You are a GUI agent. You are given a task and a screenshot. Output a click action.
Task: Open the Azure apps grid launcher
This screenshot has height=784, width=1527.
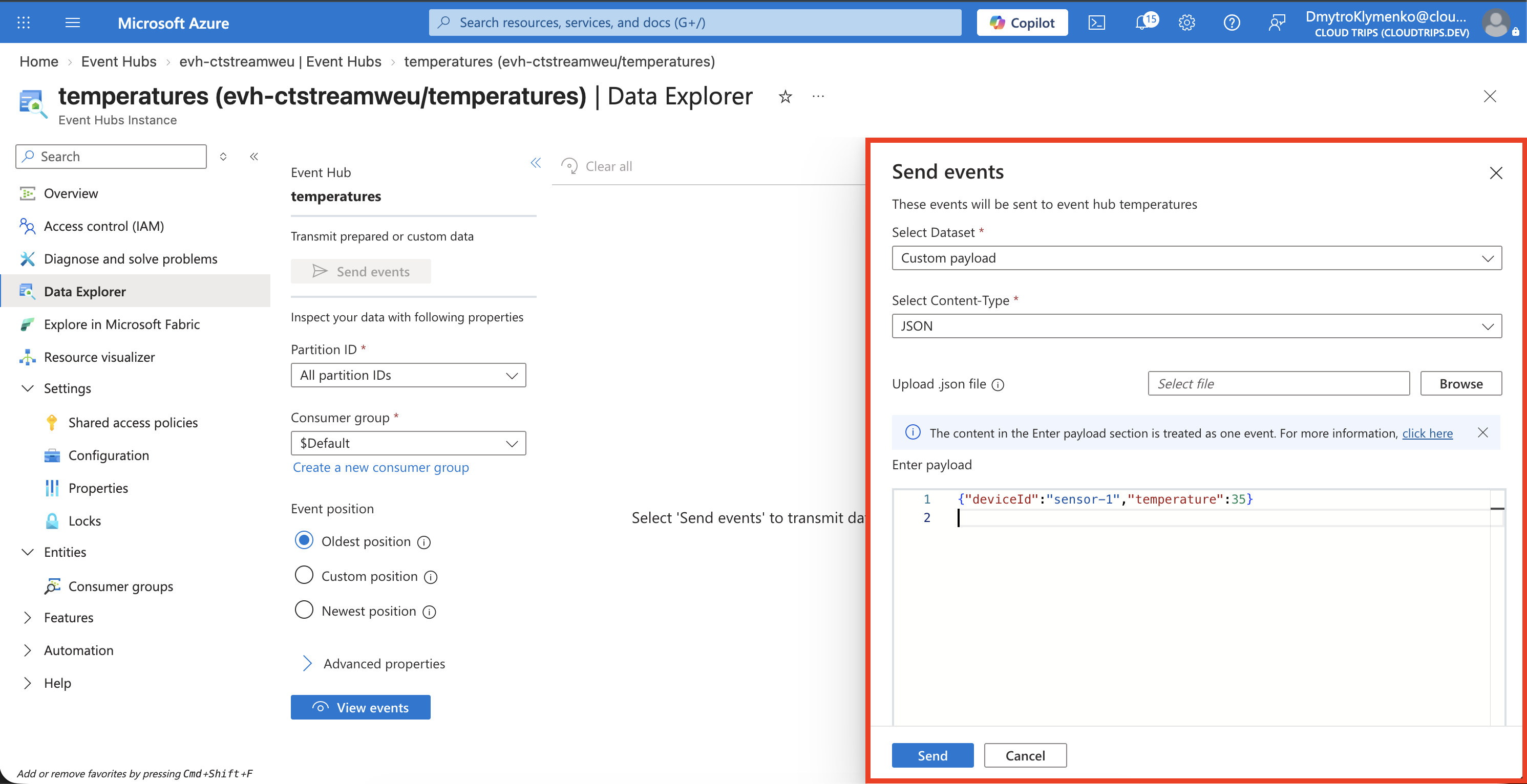[x=23, y=23]
